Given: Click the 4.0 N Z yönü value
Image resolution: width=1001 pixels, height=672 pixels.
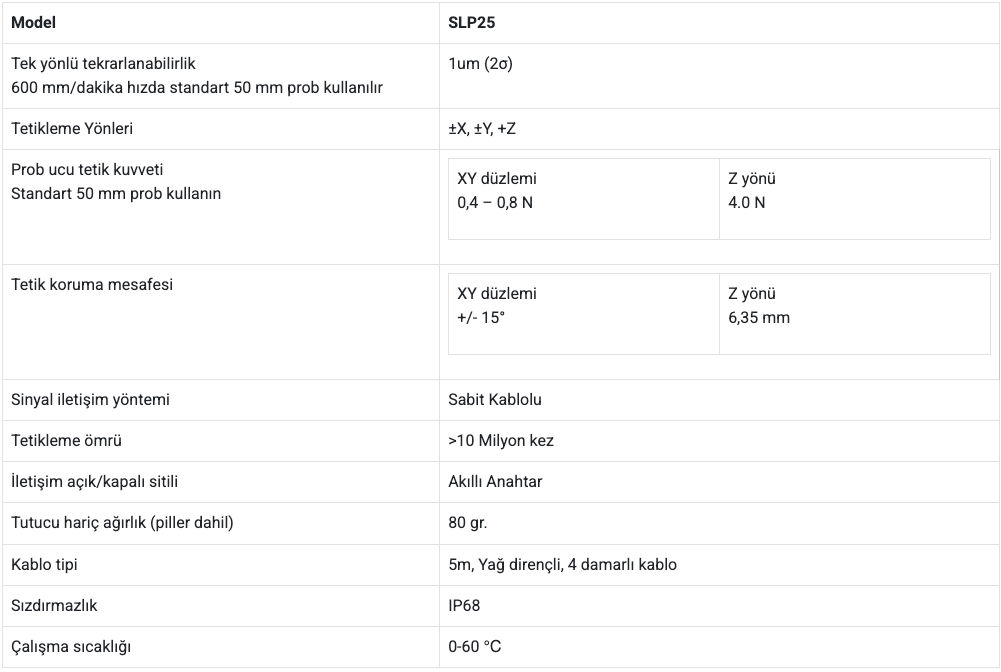Looking at the screenshot, I should pos(747,203).
